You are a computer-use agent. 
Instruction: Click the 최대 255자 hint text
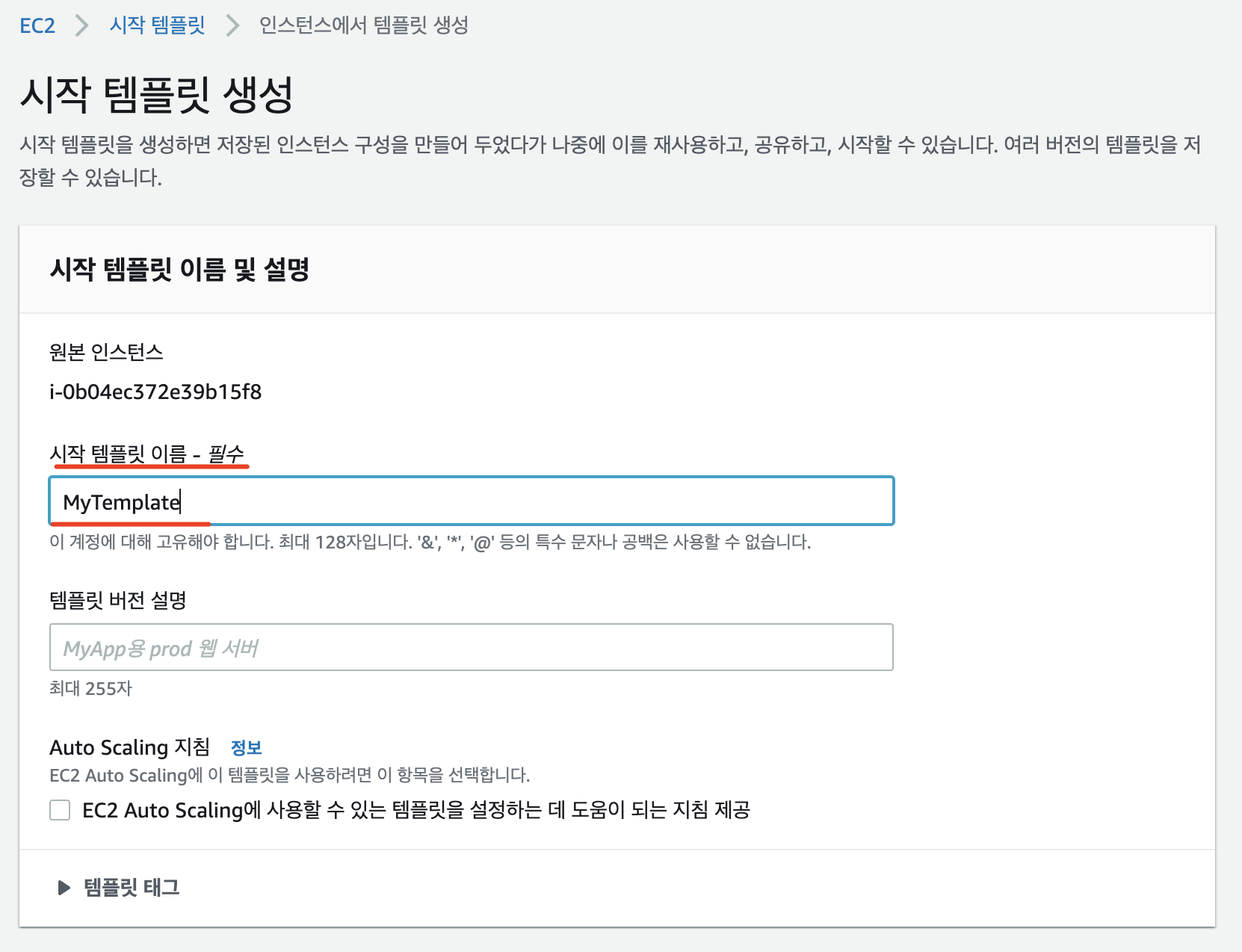tap(90, 688)
